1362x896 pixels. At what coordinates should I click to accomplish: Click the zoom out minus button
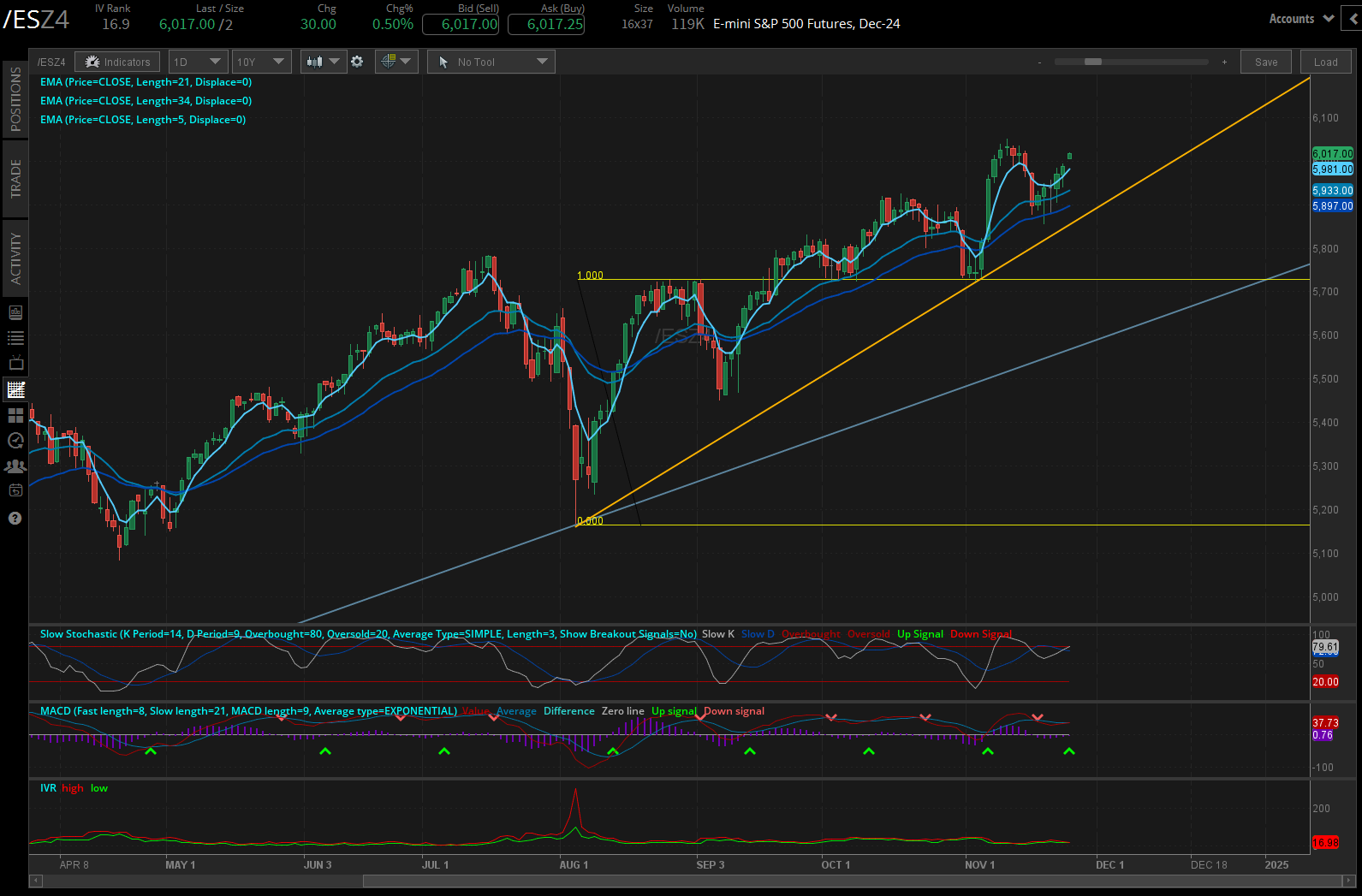[1039, 62]
